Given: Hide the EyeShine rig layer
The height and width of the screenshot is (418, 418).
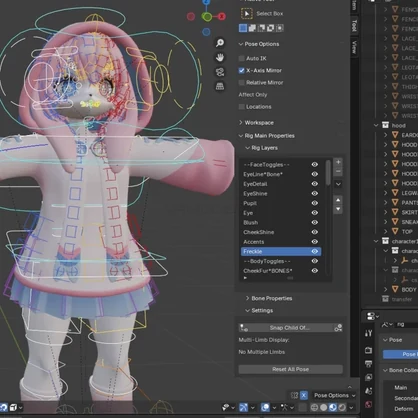Looking at the screenshot, I should 314,193.
